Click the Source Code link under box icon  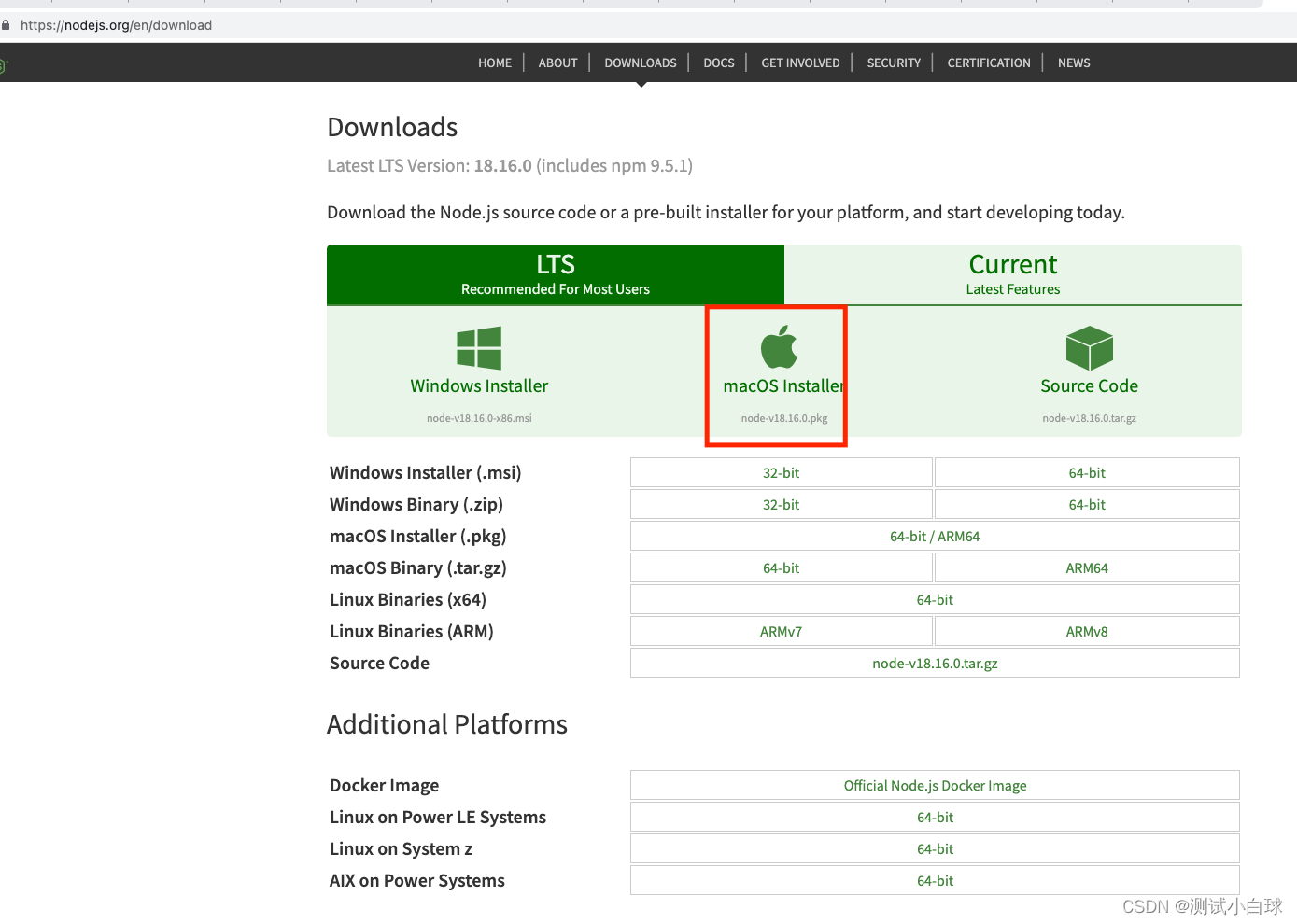click(1090, 385)
